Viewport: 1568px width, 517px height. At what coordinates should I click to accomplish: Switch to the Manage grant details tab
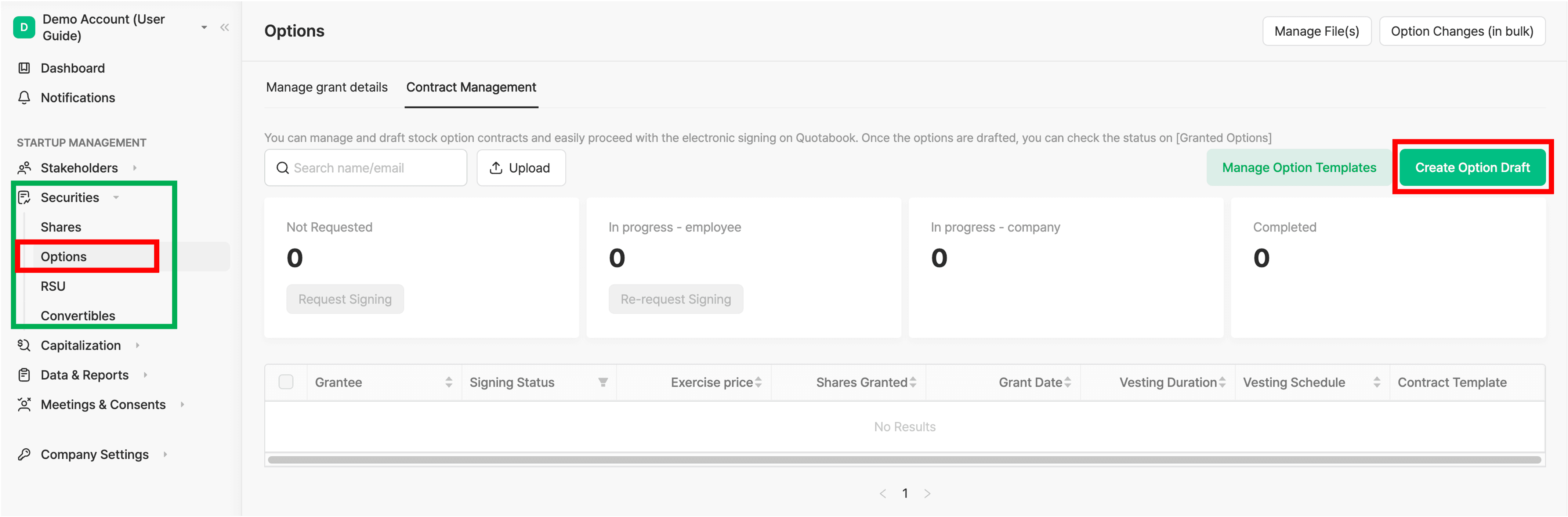coord(327,87)
